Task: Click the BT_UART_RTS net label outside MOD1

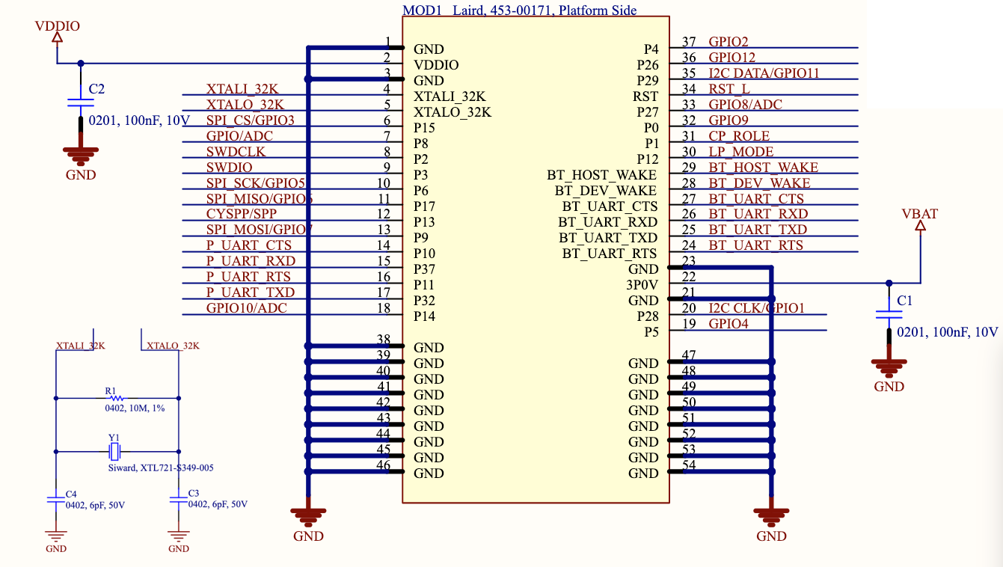Action: [755, 245]
